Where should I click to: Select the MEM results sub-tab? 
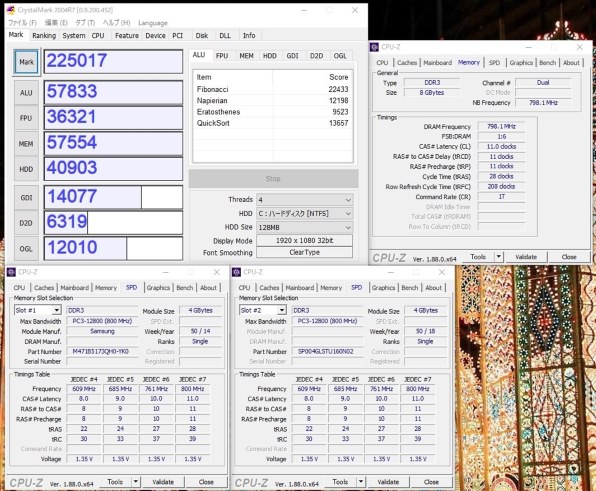246,56
